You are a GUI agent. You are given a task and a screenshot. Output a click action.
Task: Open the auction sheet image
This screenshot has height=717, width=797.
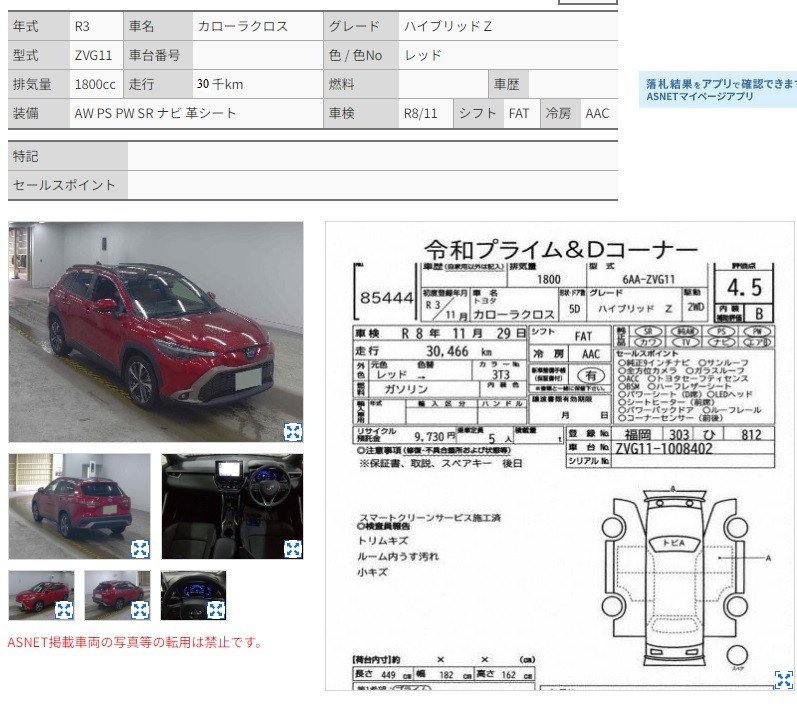(559, 456)
